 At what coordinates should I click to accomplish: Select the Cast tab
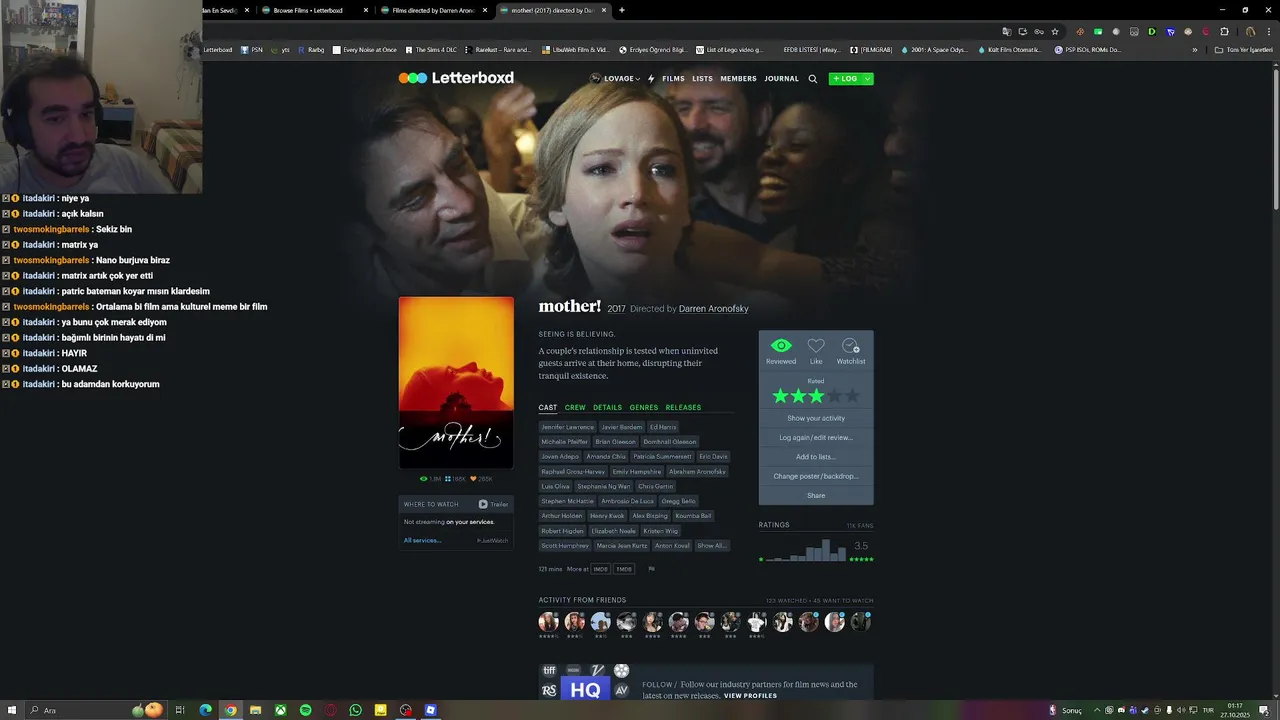click(548, 407)
